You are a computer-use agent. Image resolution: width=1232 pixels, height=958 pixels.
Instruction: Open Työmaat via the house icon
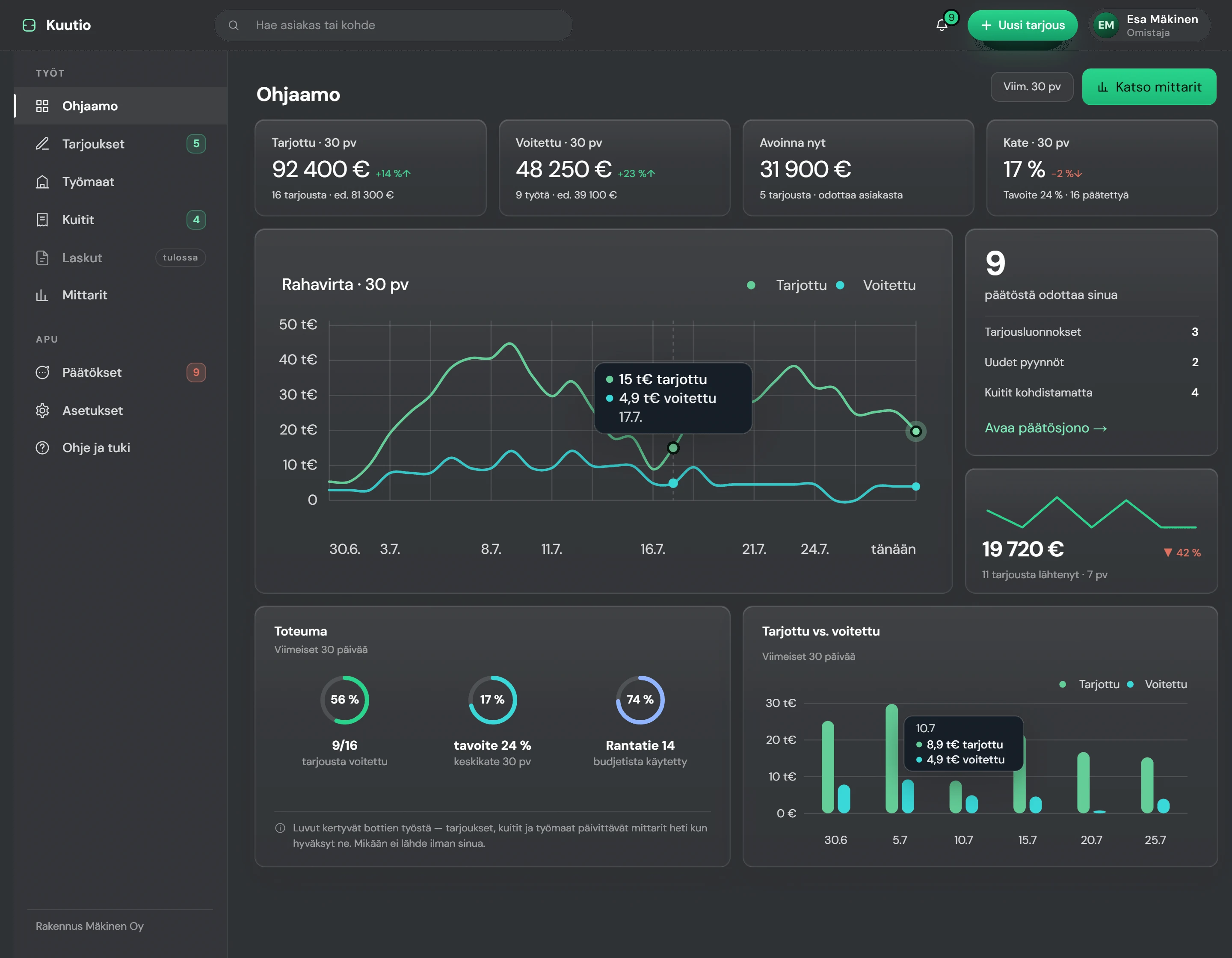42,182
